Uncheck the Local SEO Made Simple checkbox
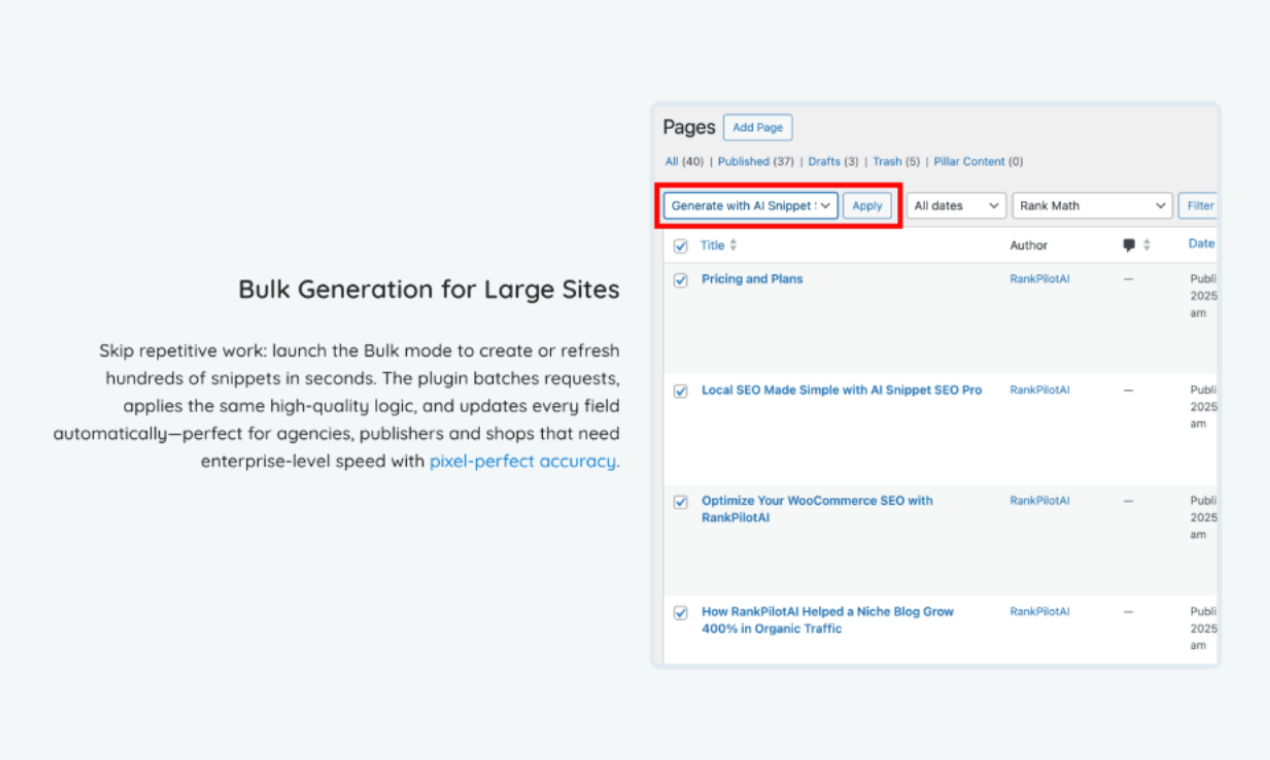The height and width of the screenshot is (760, 1270). [681, 392]
